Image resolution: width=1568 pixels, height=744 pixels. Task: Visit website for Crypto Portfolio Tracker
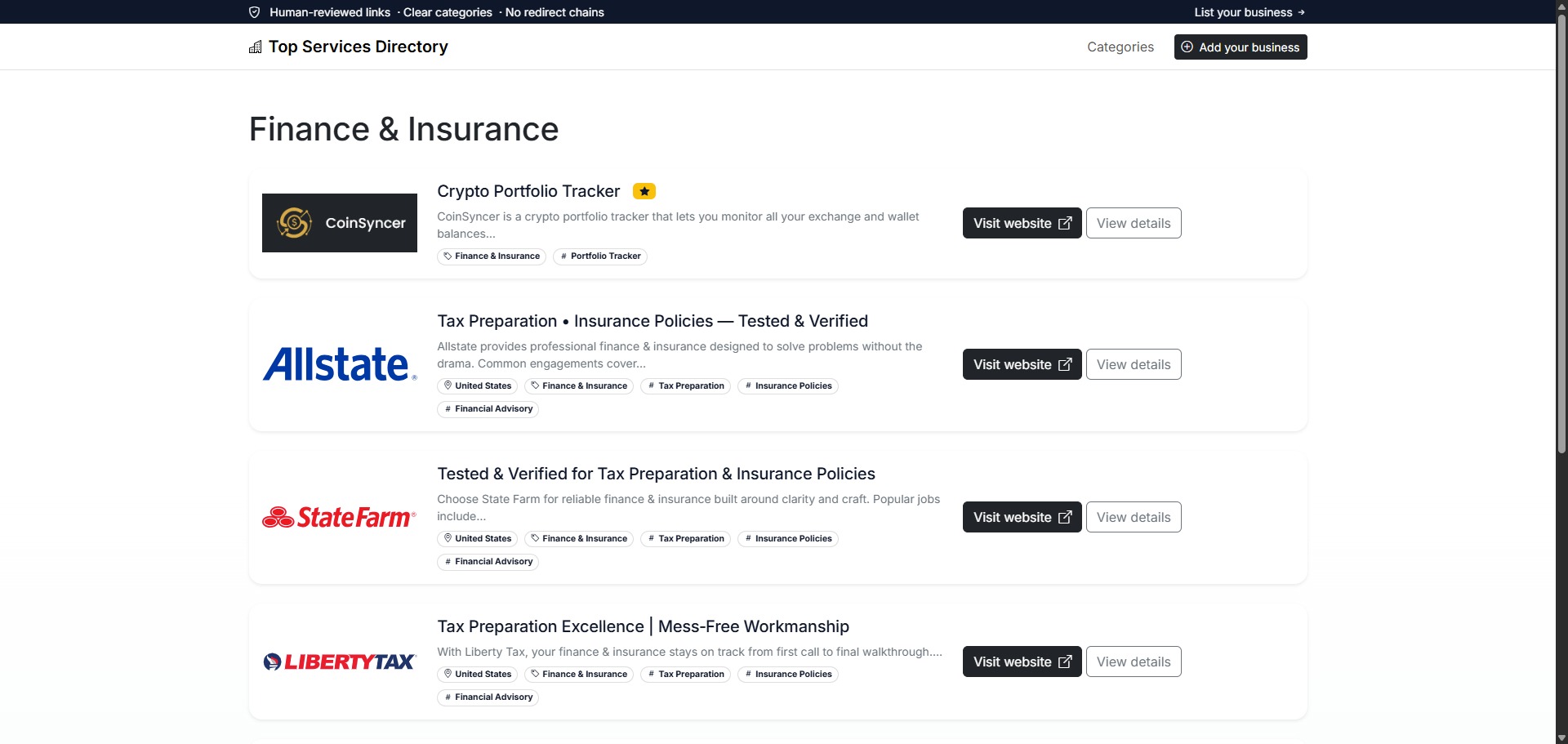click(1022, 223)
